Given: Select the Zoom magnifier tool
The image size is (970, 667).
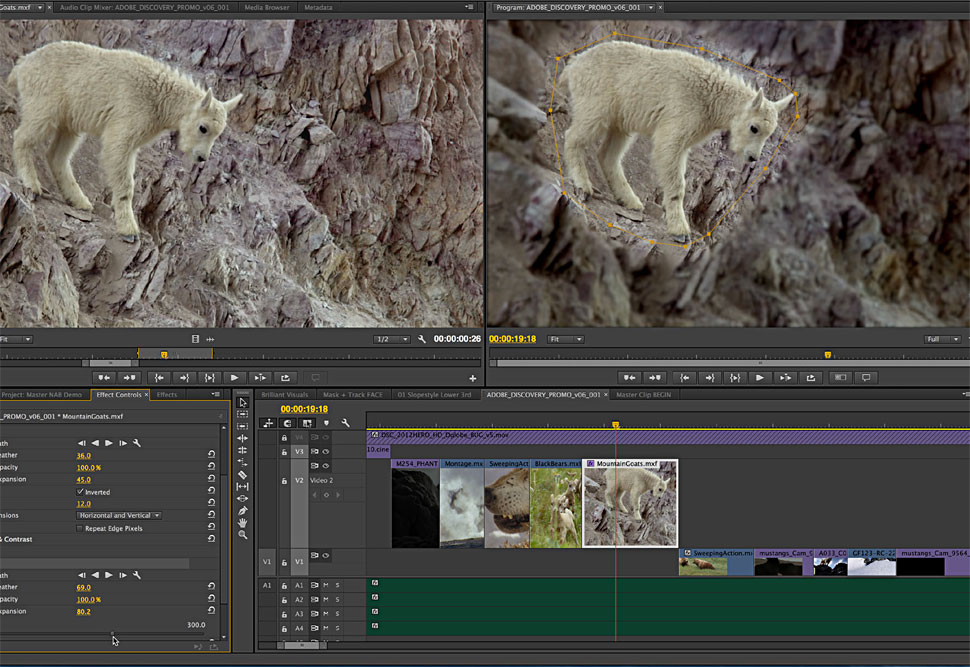Looking at the screenshot, I should coord(243,535).
